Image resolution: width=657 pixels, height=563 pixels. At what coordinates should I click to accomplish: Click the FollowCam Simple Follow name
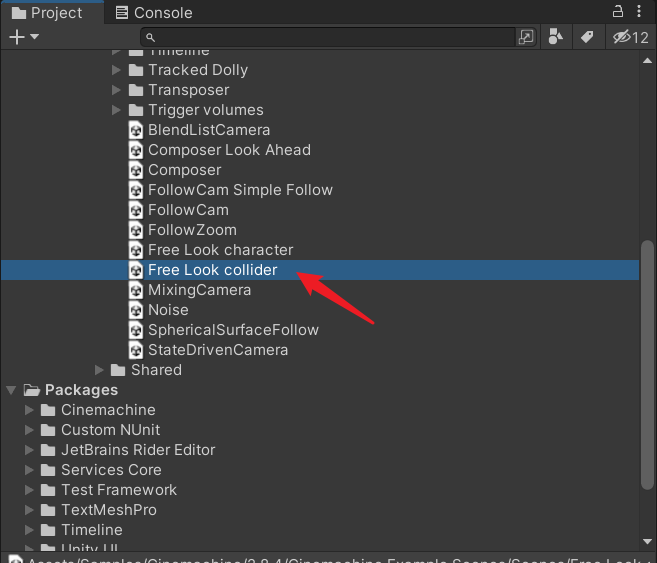[241, 190]
